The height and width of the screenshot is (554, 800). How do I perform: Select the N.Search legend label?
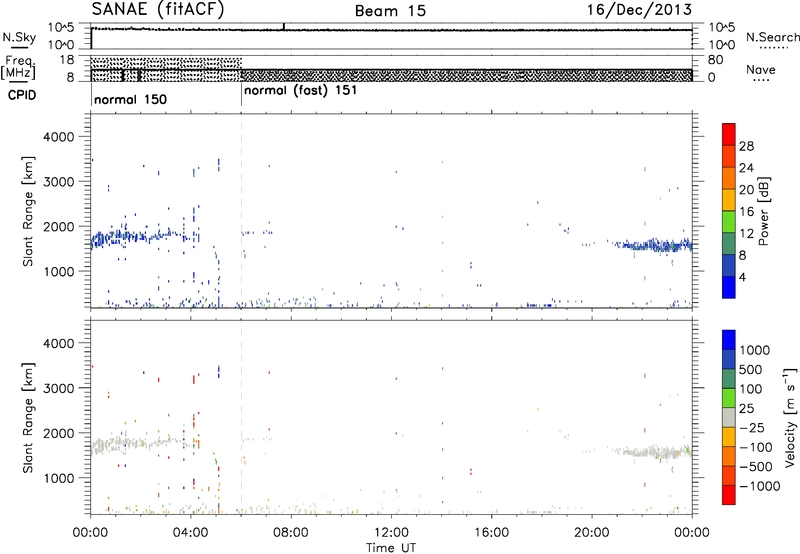(773, 37)
